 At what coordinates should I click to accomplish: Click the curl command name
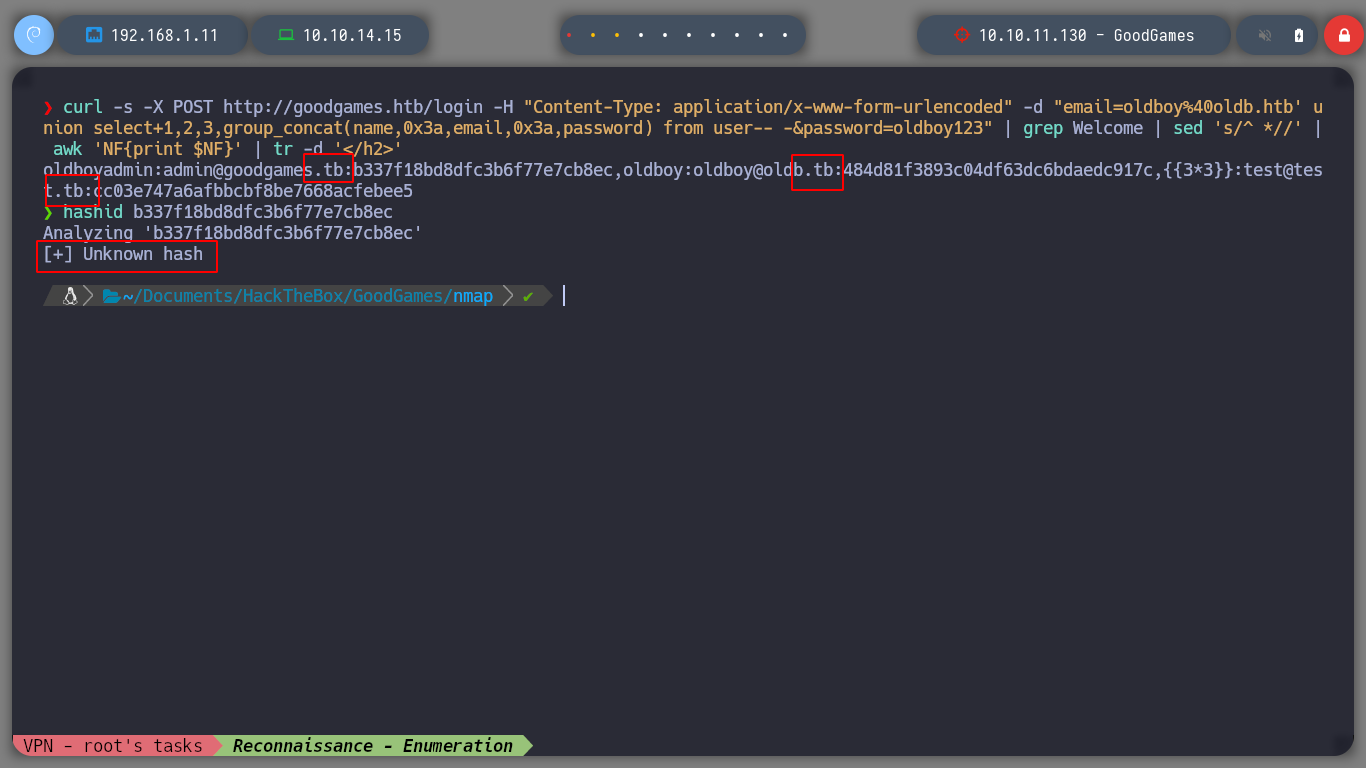coord(83,107)
